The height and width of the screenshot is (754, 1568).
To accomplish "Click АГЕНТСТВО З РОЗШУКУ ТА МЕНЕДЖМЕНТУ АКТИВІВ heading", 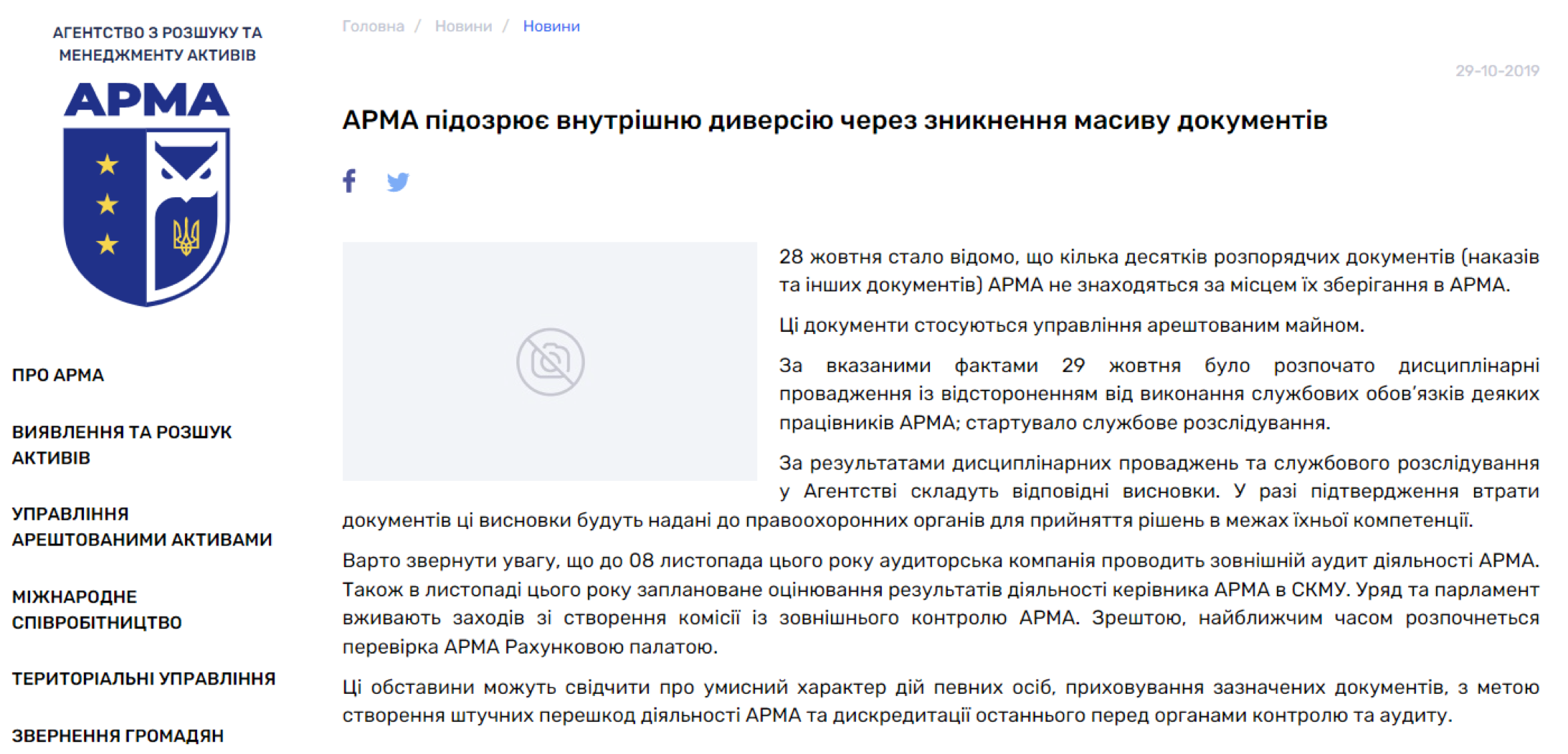I will (x=159, y=43).
